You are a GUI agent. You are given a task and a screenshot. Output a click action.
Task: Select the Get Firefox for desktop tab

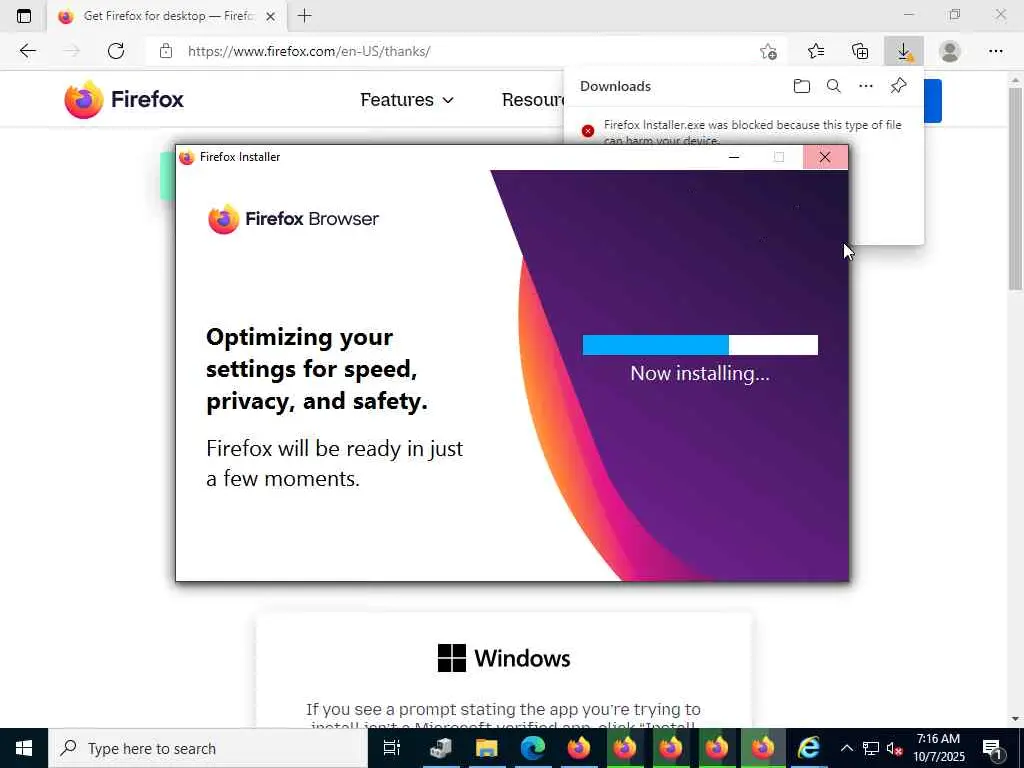[x=167, y=16]
